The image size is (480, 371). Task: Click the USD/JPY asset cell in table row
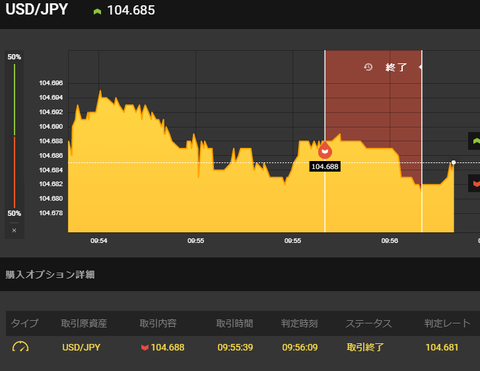pos(81,347)
